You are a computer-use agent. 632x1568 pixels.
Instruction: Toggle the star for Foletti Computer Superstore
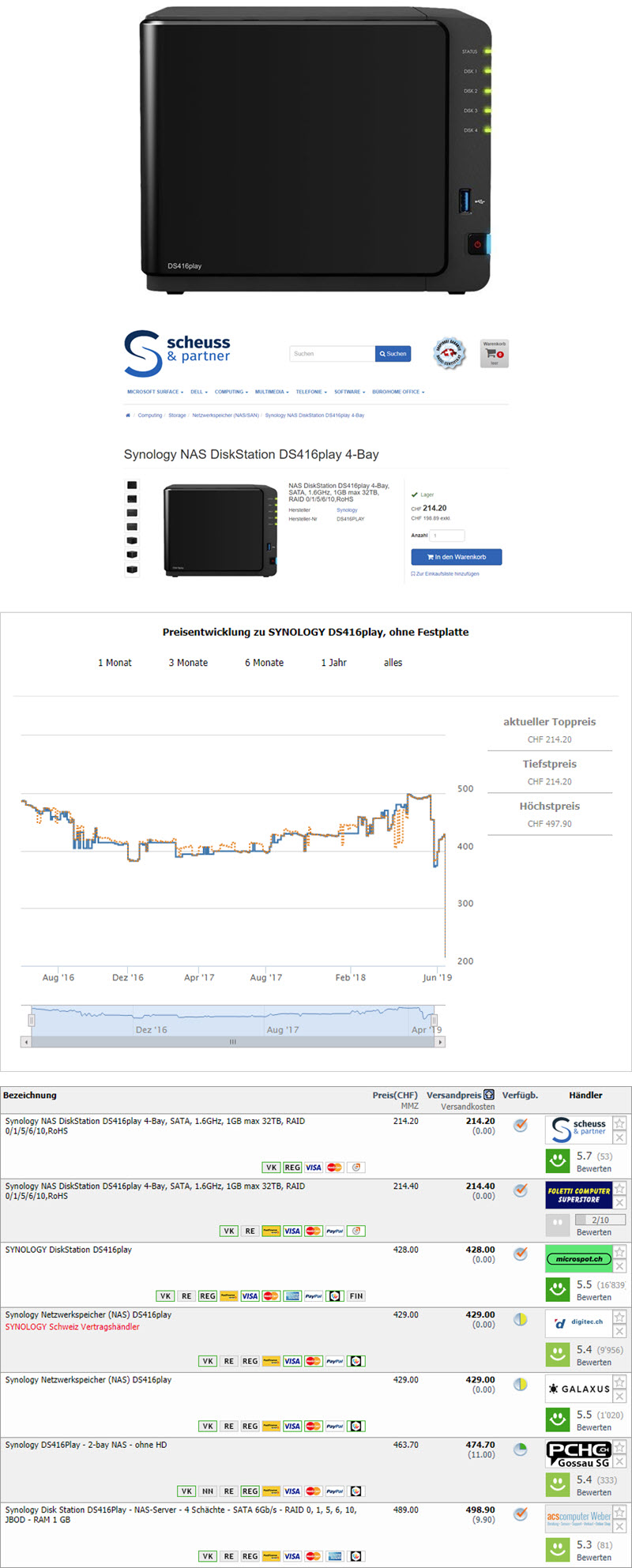point(619,1188)
